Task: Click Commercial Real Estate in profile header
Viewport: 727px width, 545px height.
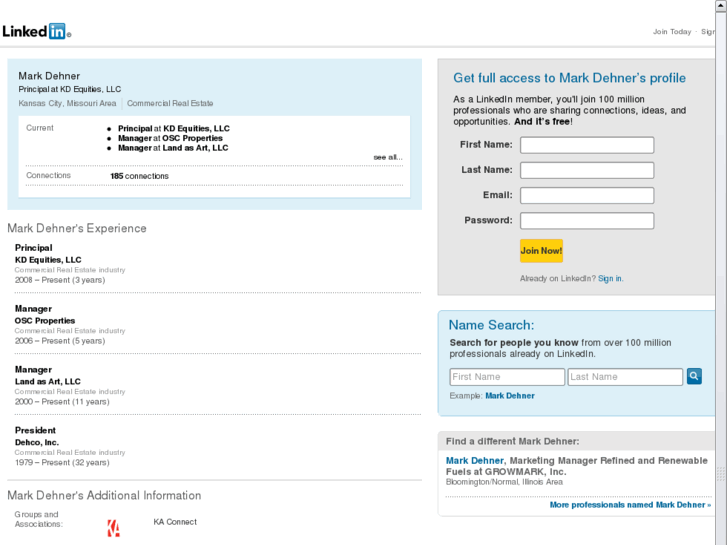Action: [170, 103]
